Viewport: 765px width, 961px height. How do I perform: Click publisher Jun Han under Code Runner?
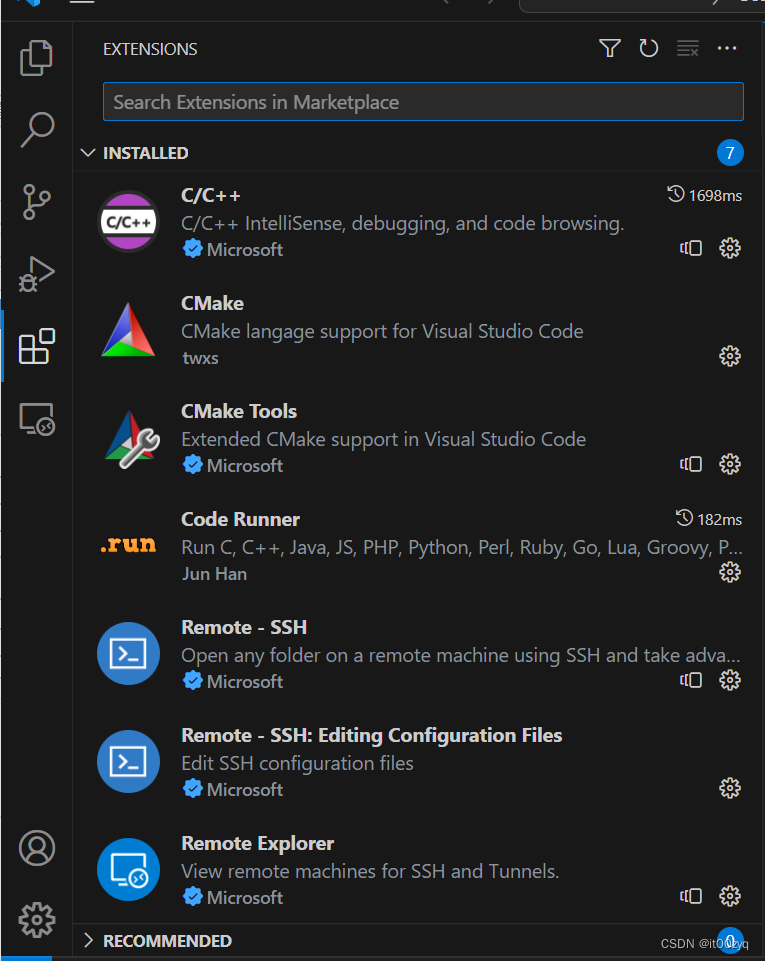[x=215, y=574]
